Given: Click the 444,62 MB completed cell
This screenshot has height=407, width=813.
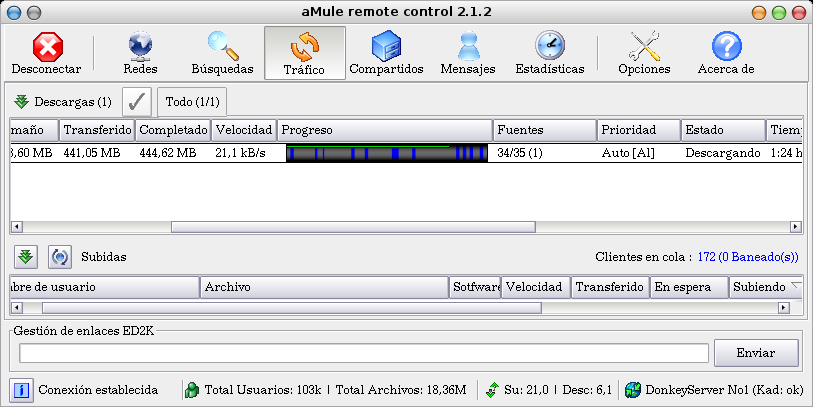Looking at the screenshot, I should 167,153.
